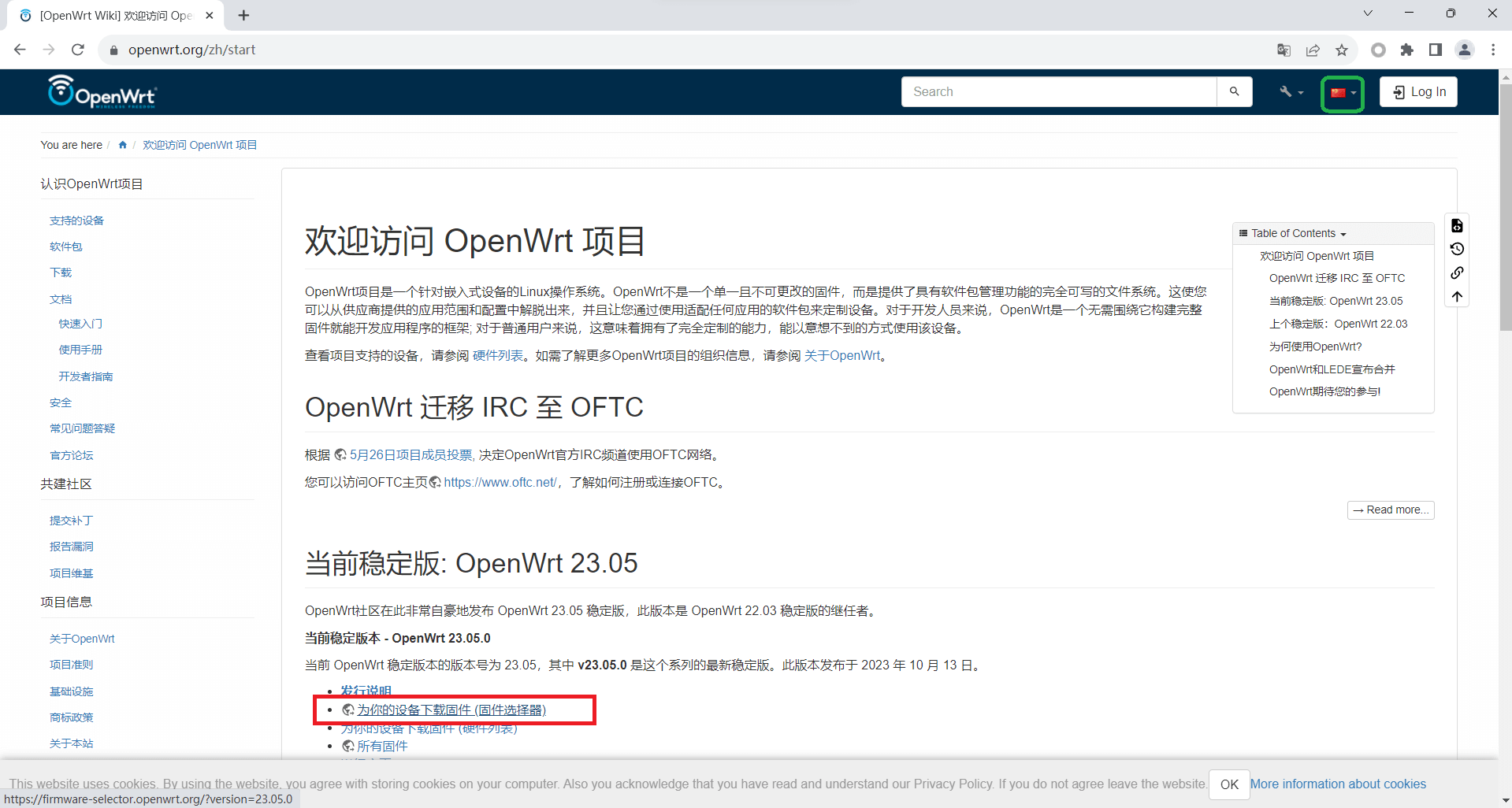Open the 5月26日项目成员投票 link

tap(411, 455)
